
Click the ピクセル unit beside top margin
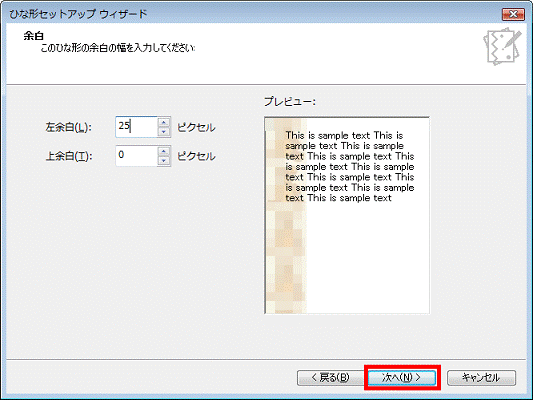(x=196, y=156)
